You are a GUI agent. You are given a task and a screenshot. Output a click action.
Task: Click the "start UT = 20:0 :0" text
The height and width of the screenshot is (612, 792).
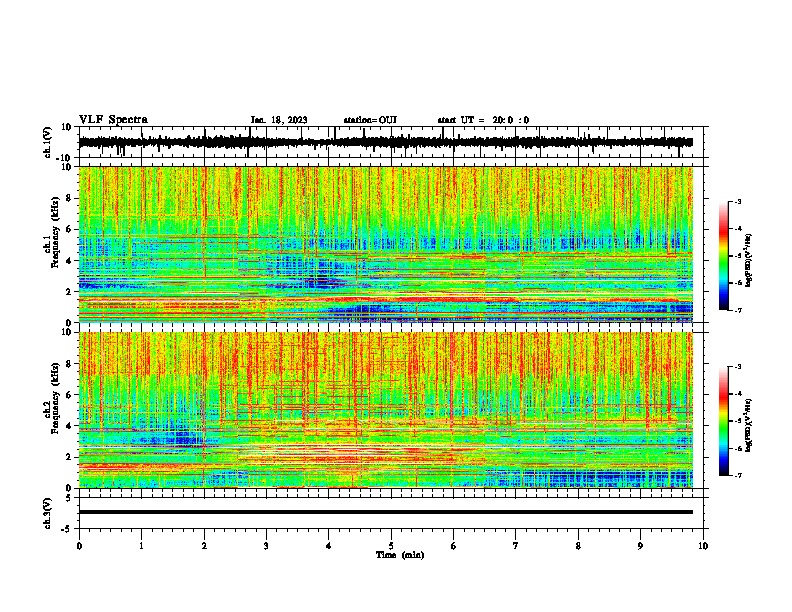coord(483,120)
